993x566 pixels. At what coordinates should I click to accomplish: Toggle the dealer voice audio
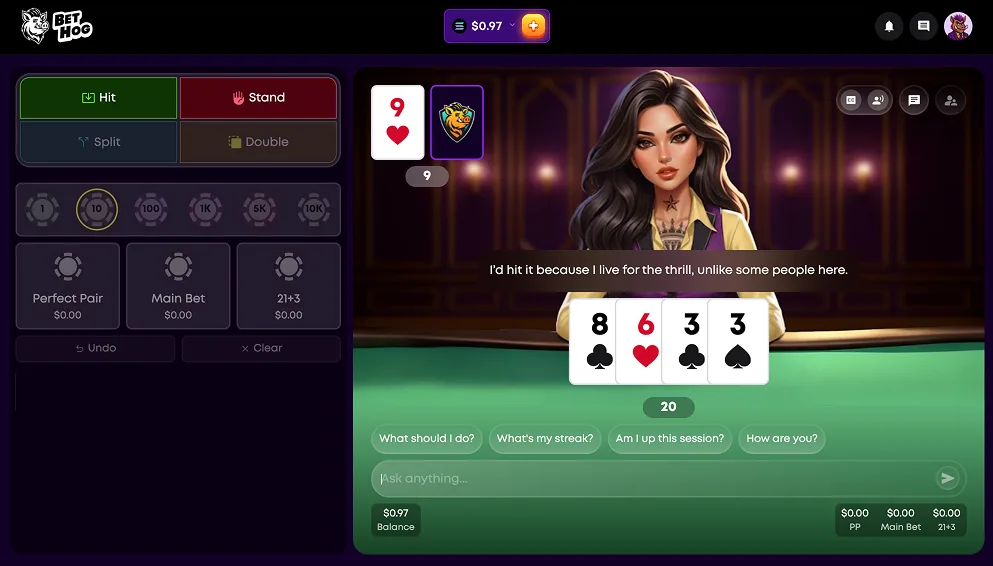point(878,100)
